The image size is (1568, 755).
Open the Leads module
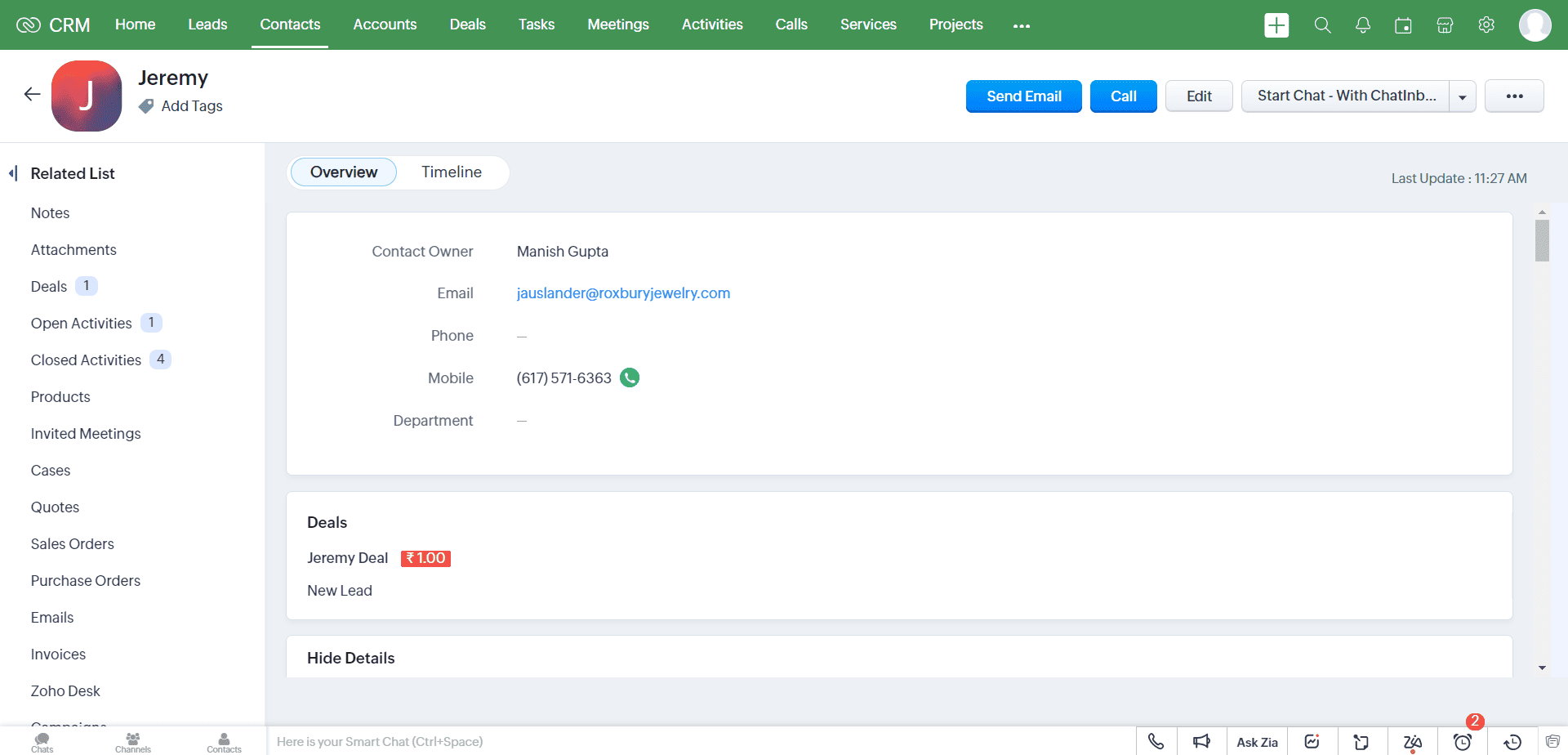pyautogui.click(x=207, y=25)
